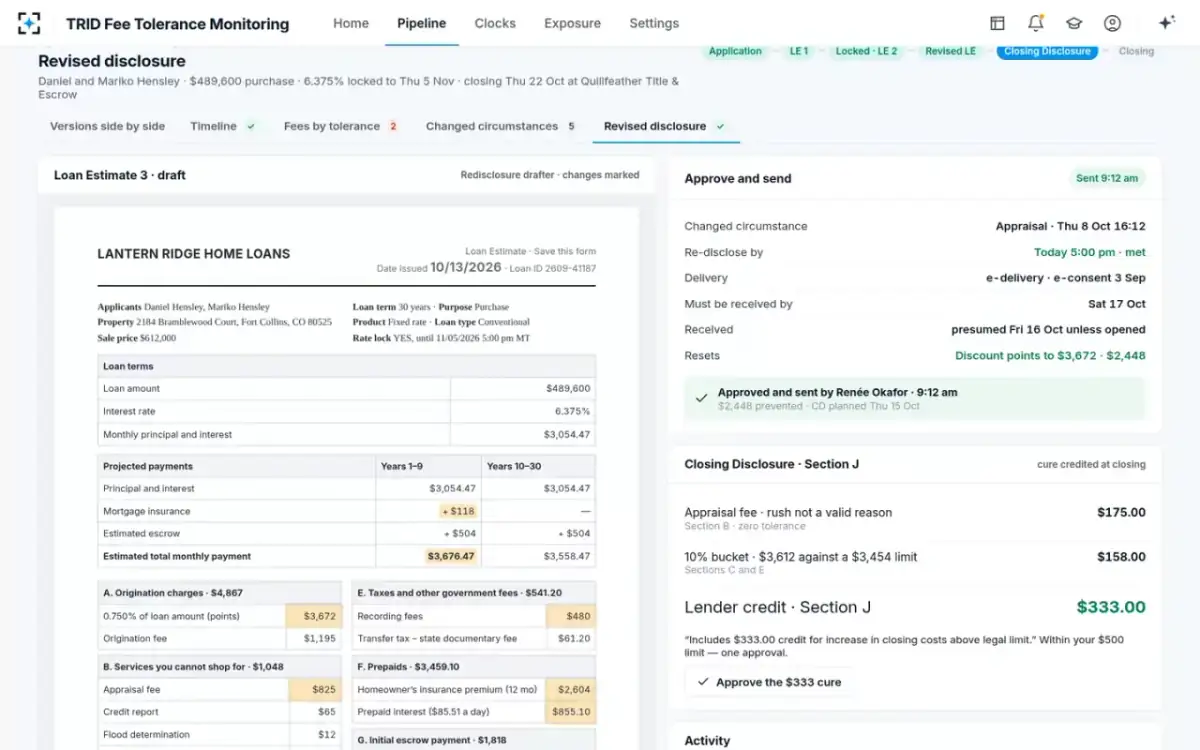The width and height of the screenshot is (1200, 750).
Task: Click the Loan amount $489,600 value
Action: [568, 388]
